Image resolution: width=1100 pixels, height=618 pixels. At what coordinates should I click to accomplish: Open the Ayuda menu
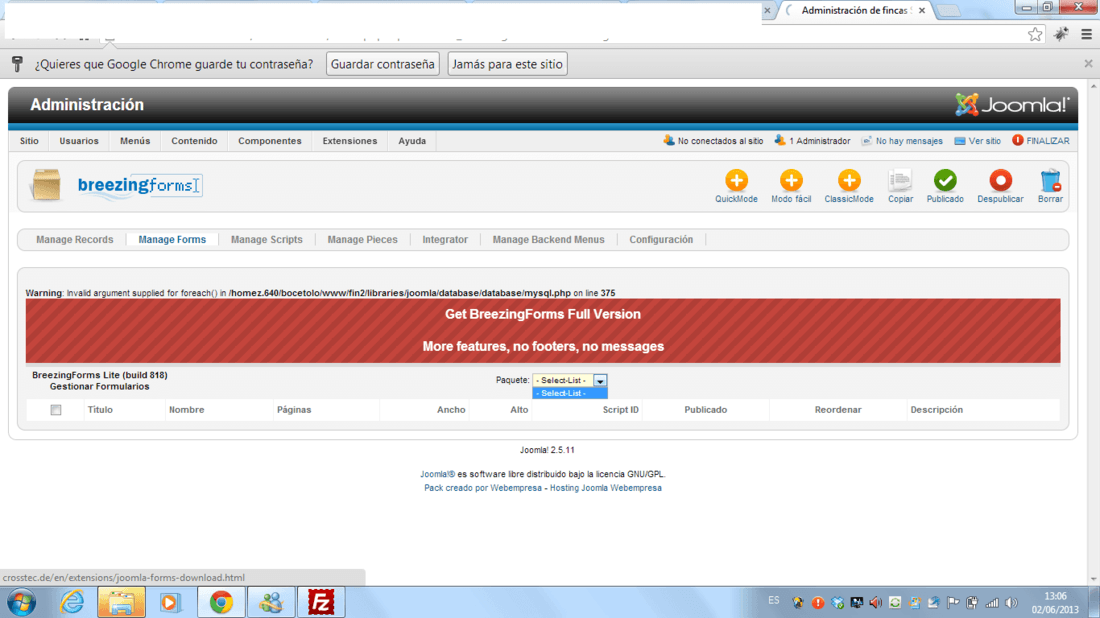tap(412, 141)
